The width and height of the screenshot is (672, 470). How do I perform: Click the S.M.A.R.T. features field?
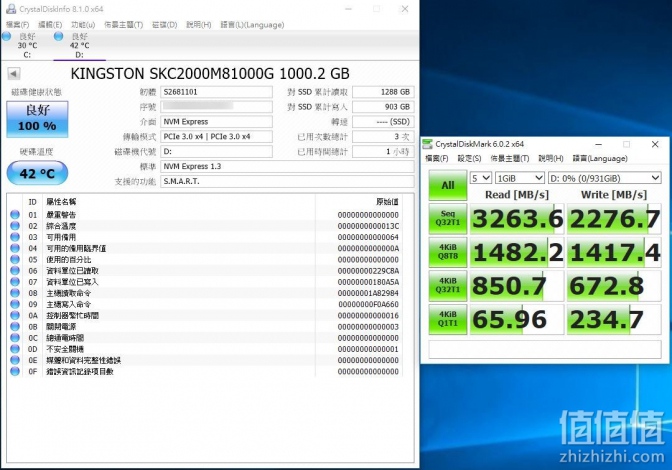tap(287, 182)
